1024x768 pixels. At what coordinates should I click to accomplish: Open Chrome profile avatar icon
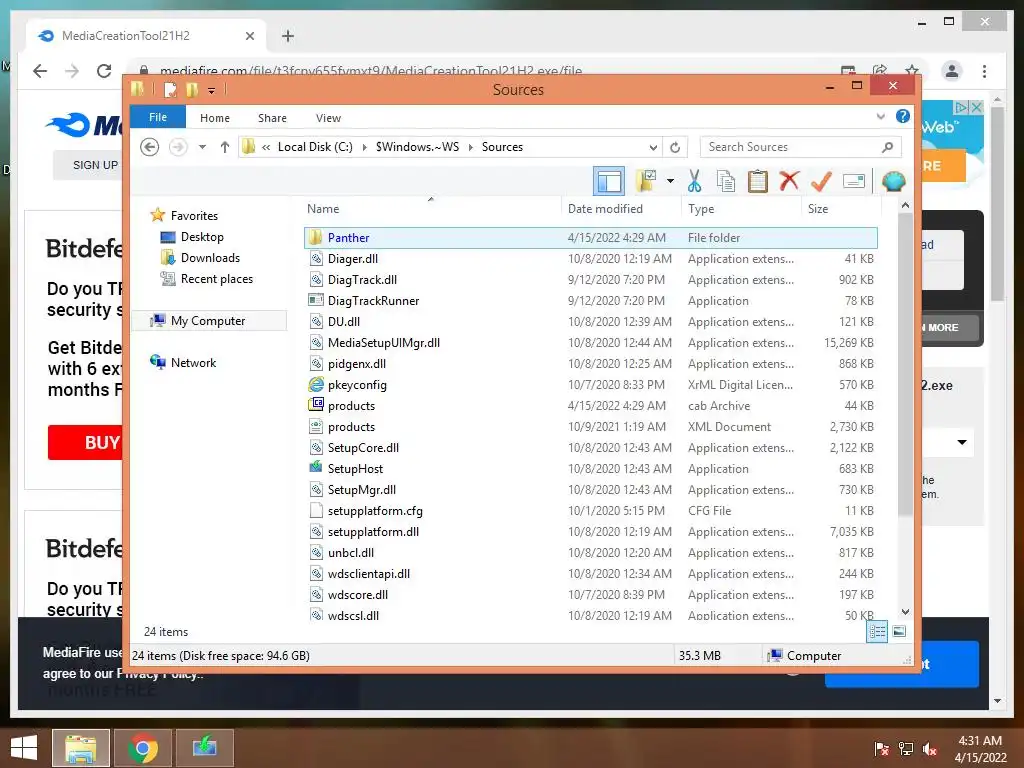click(x=952, y=71)
